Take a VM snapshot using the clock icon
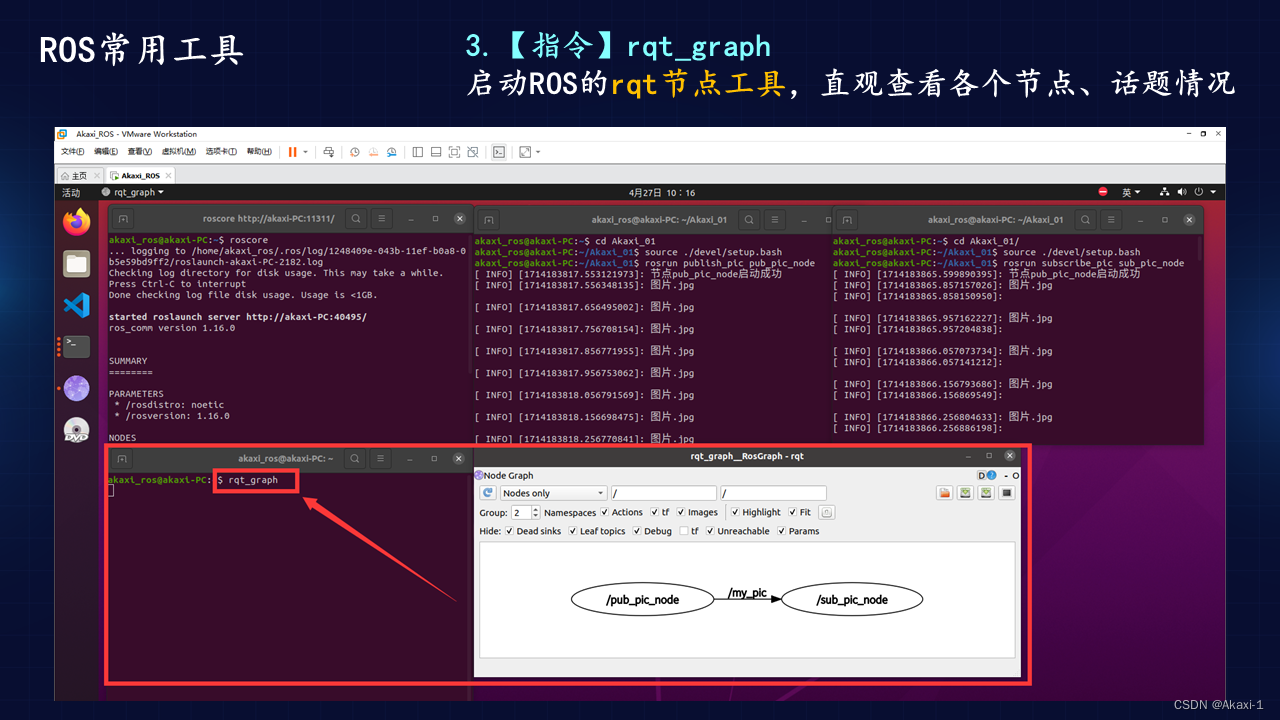 (354, 152)
